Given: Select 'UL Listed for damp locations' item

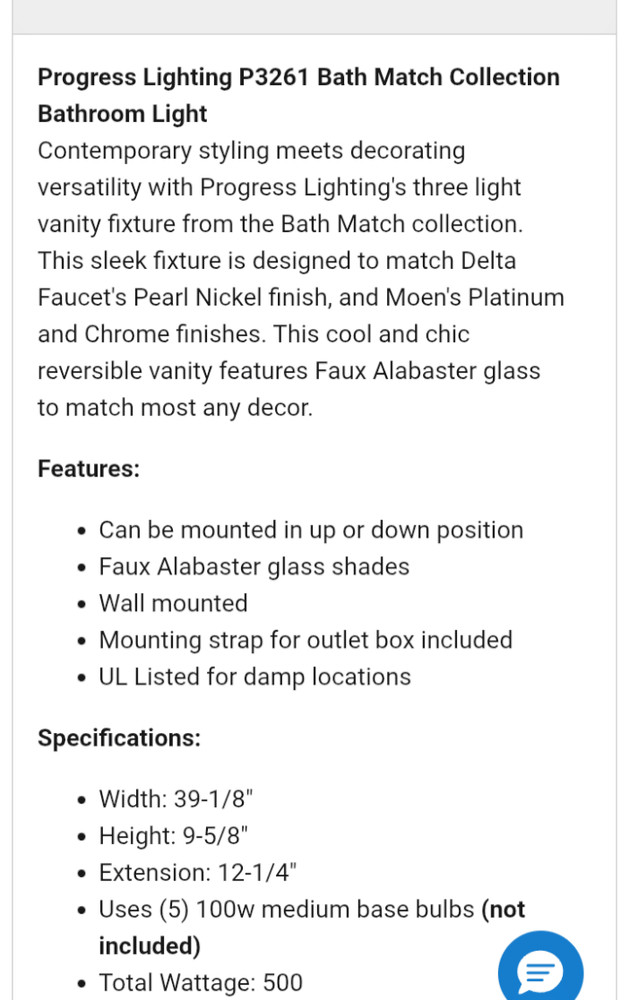Looking at the screenshot, I should (x=254, y=677).
